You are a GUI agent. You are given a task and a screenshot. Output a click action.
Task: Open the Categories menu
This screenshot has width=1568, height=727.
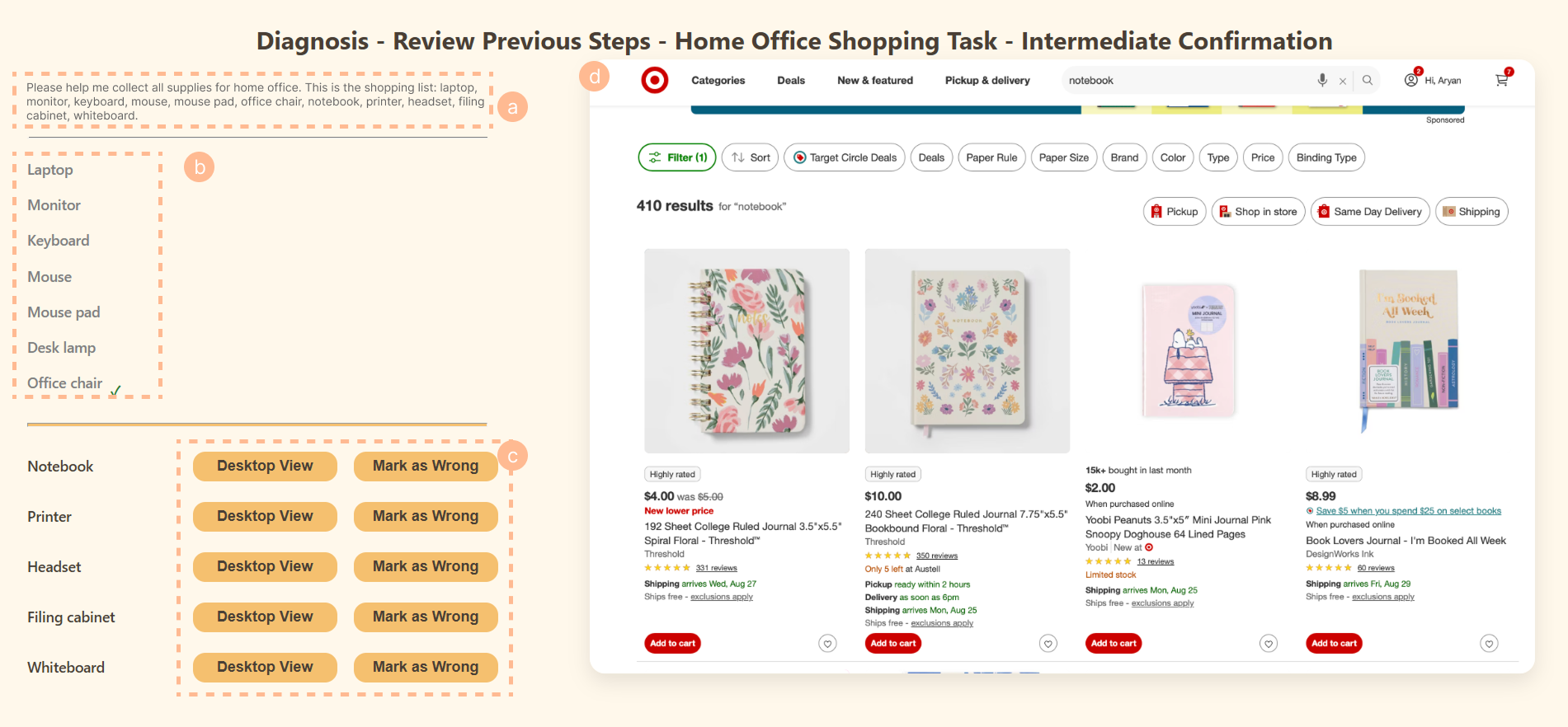click(718, 81)
